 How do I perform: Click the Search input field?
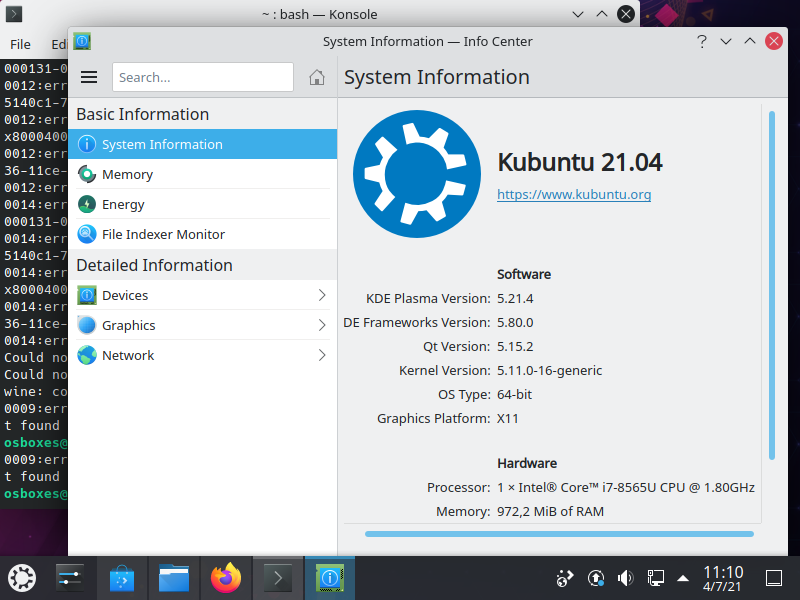click(x=202, y=77)
